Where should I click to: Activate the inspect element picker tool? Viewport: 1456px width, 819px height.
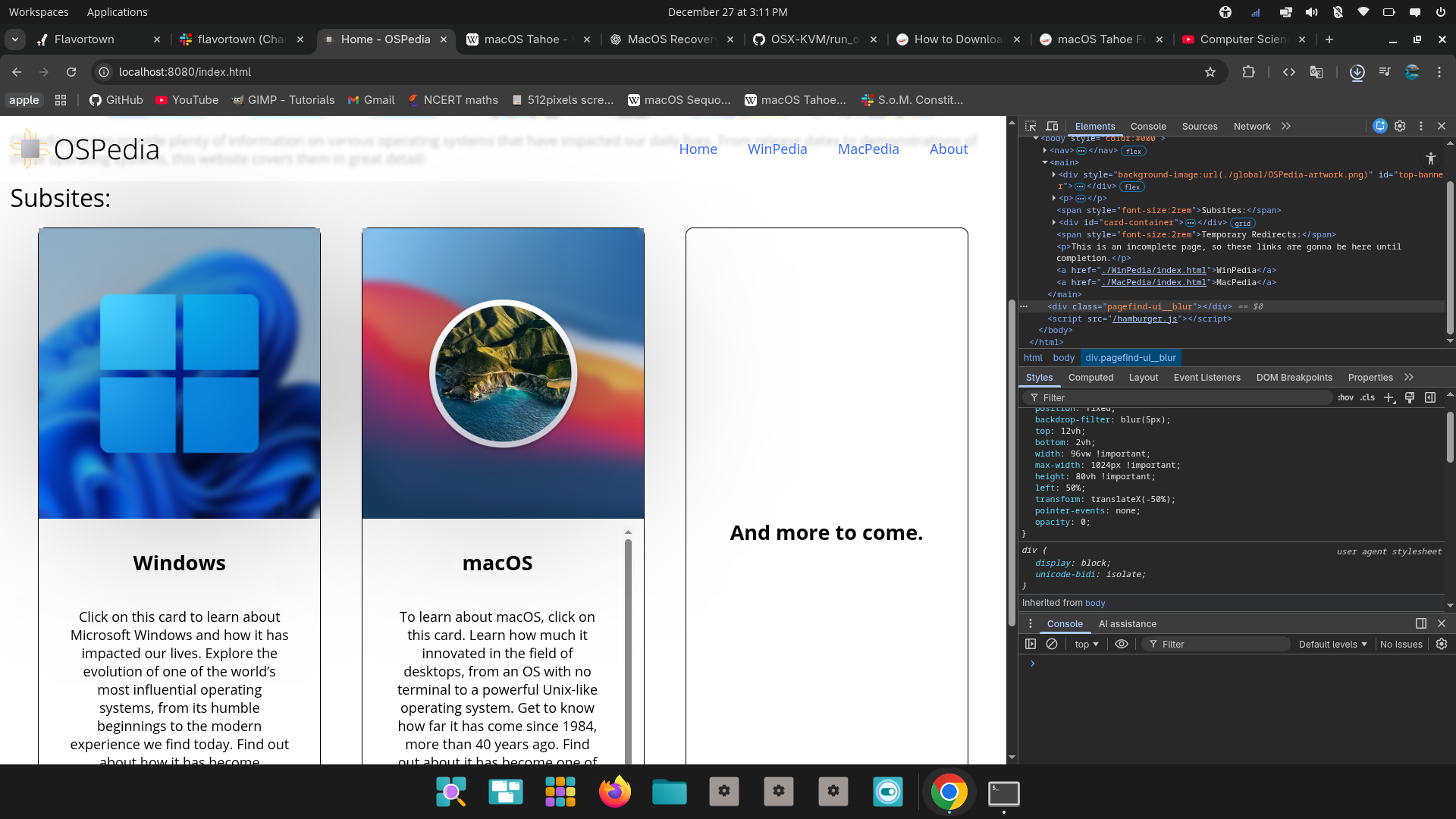[1031, 127]
